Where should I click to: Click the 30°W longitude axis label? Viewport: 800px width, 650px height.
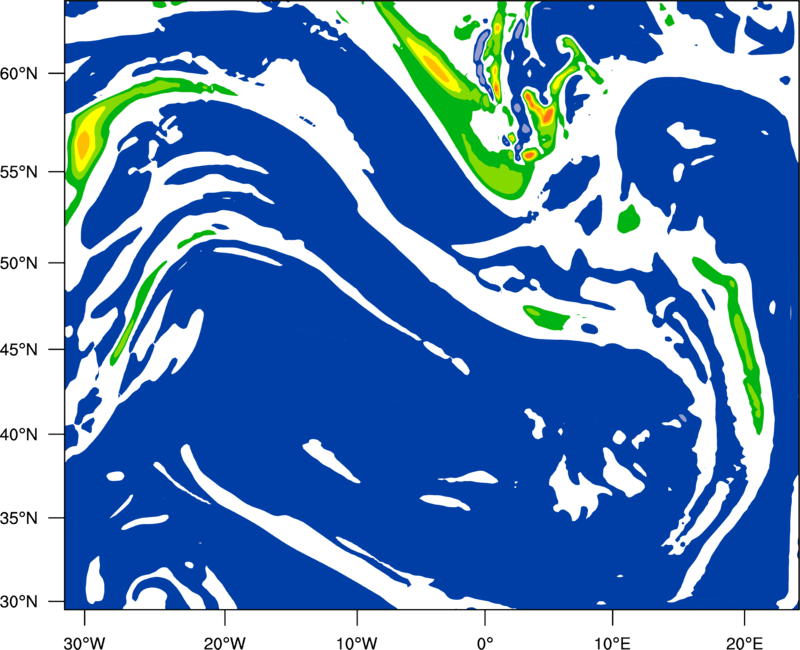coord(85,643)
